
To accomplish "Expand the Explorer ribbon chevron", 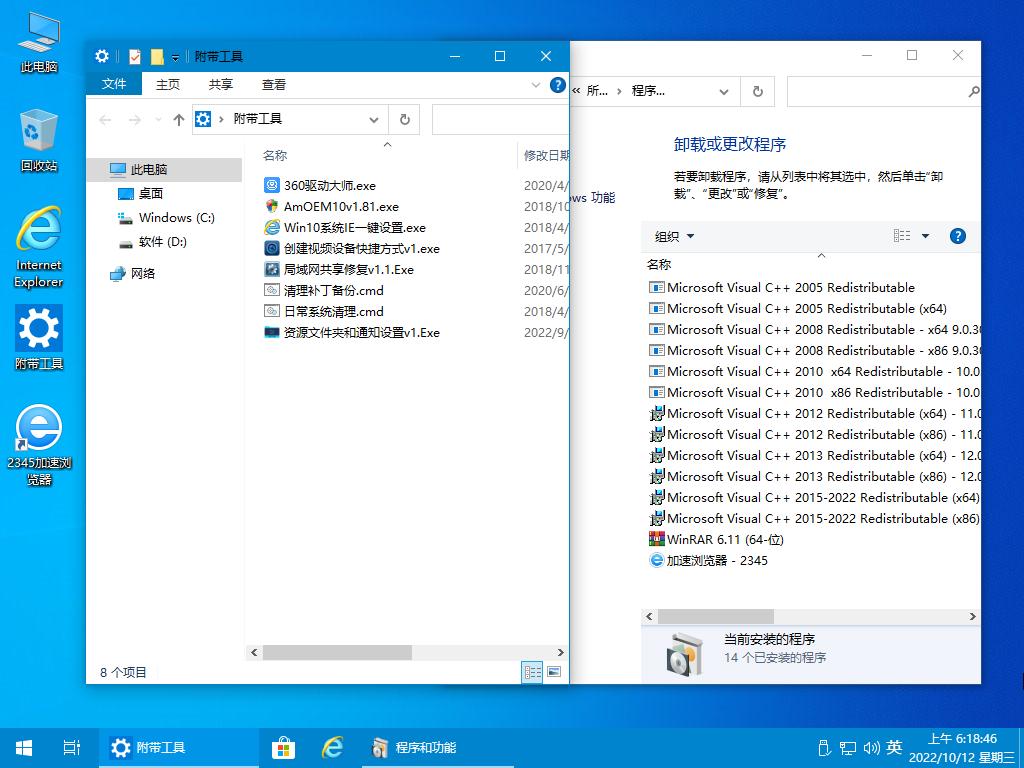I will [x=536, y=85].
